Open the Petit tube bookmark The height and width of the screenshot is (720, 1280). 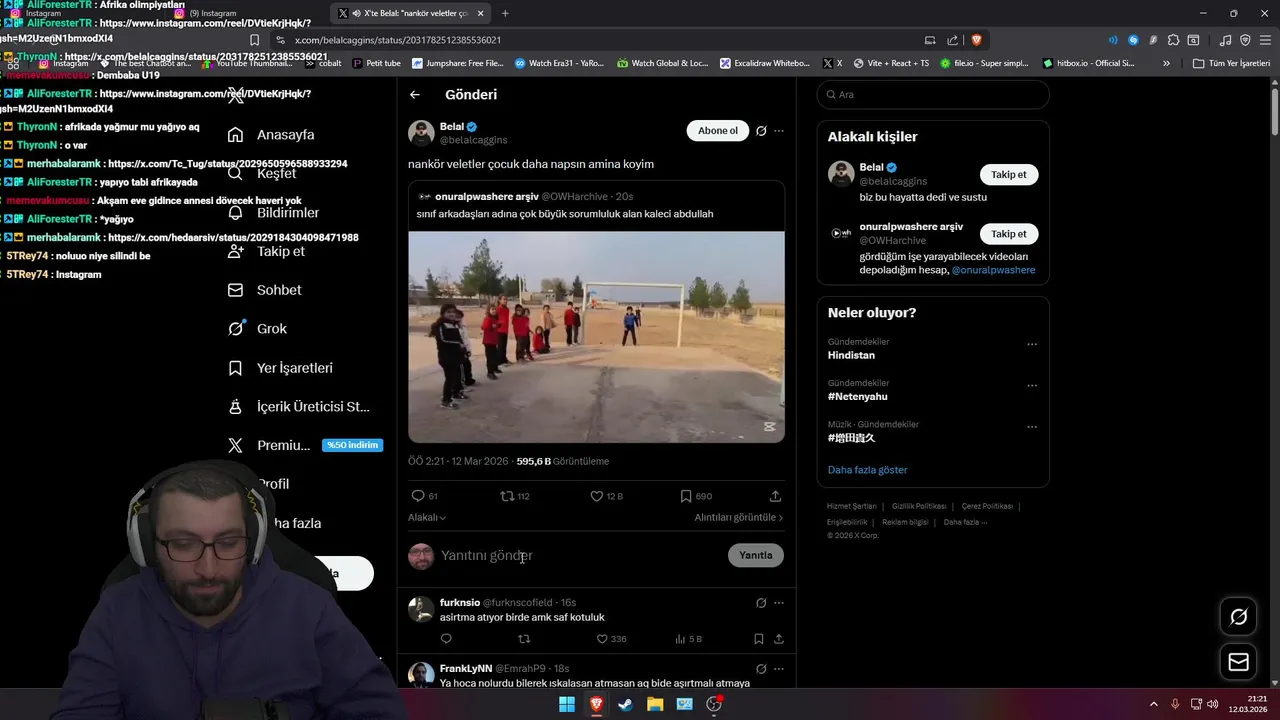tap(377, 63)
